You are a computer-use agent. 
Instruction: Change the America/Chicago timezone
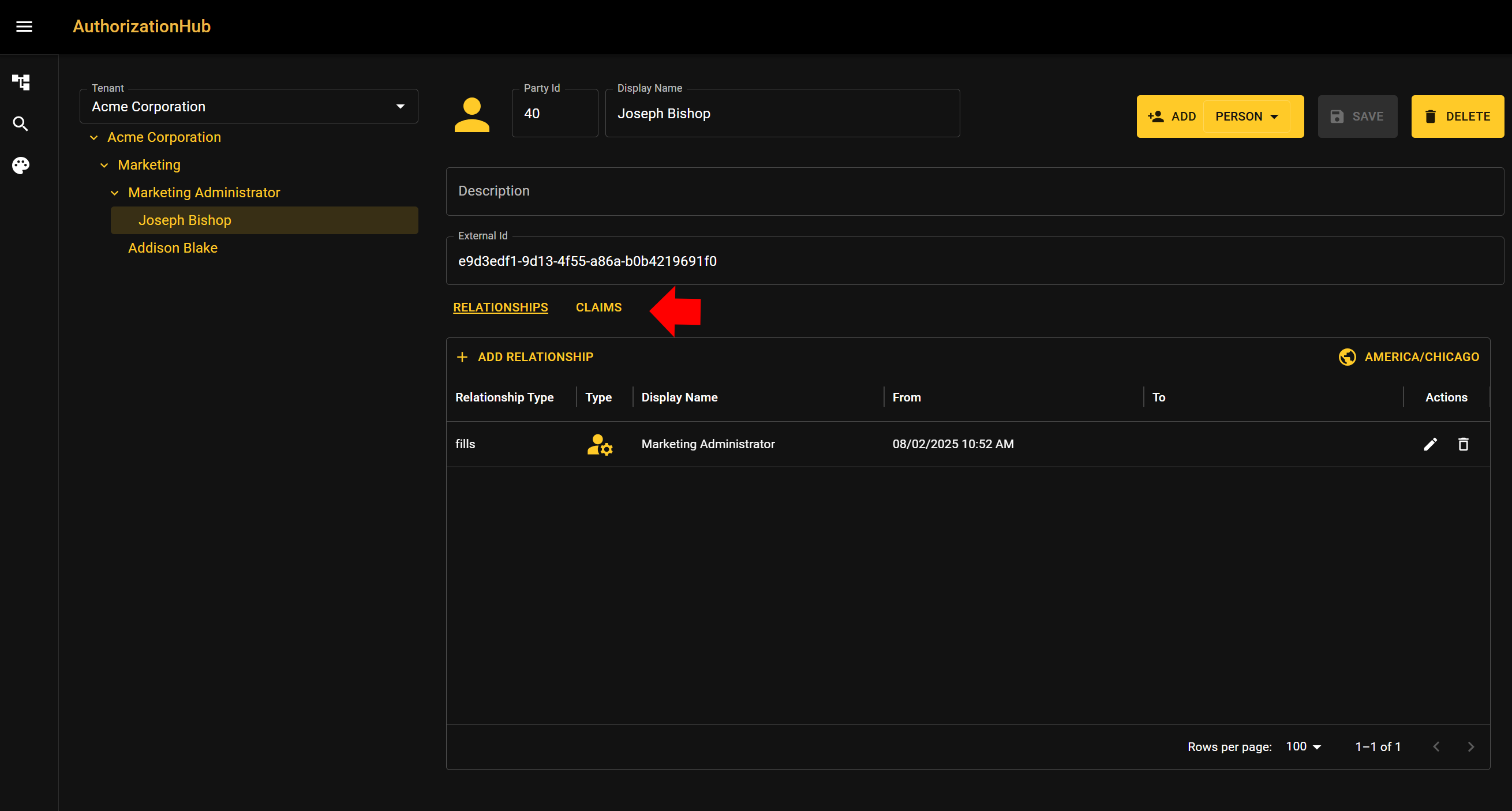[x=1409, y=357]
